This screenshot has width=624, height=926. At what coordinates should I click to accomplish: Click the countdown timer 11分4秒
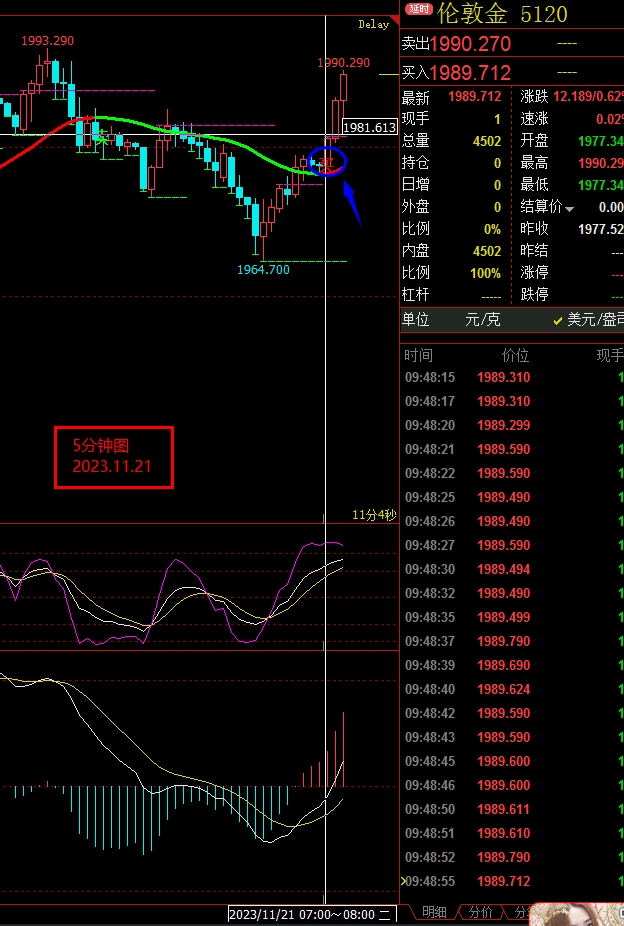[374, 515]
